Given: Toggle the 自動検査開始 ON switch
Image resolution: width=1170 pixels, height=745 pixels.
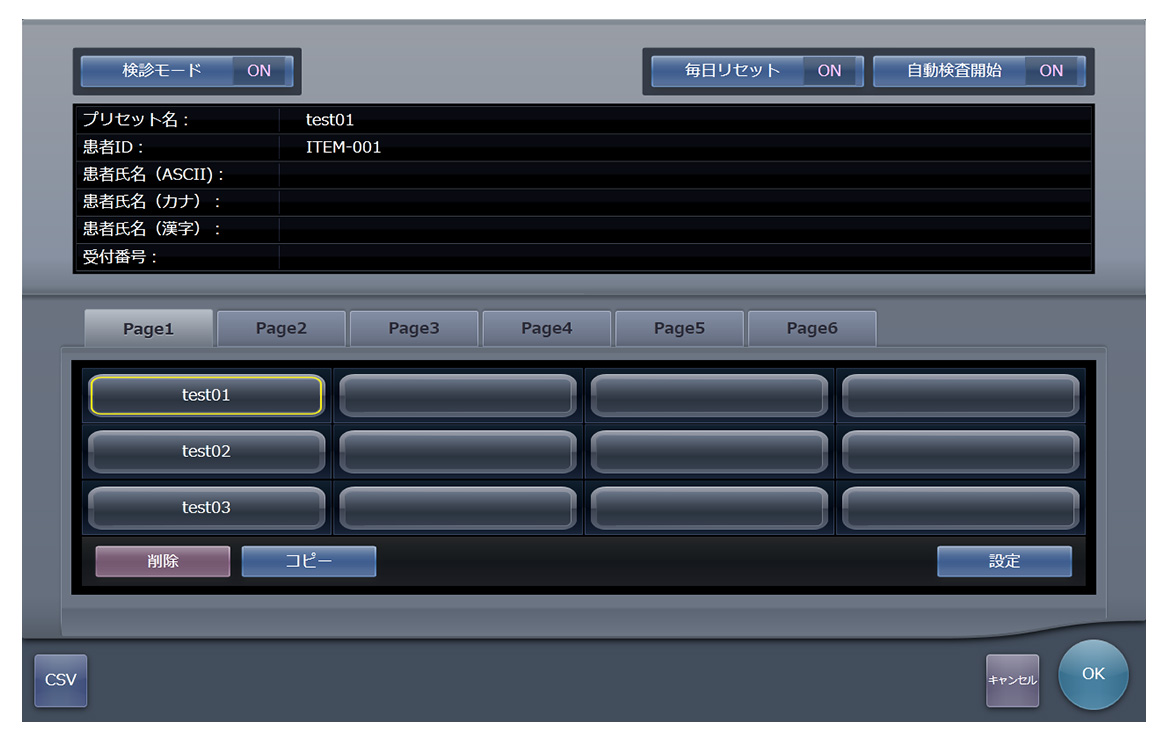Looking at the screenshot, I should 979,71.
